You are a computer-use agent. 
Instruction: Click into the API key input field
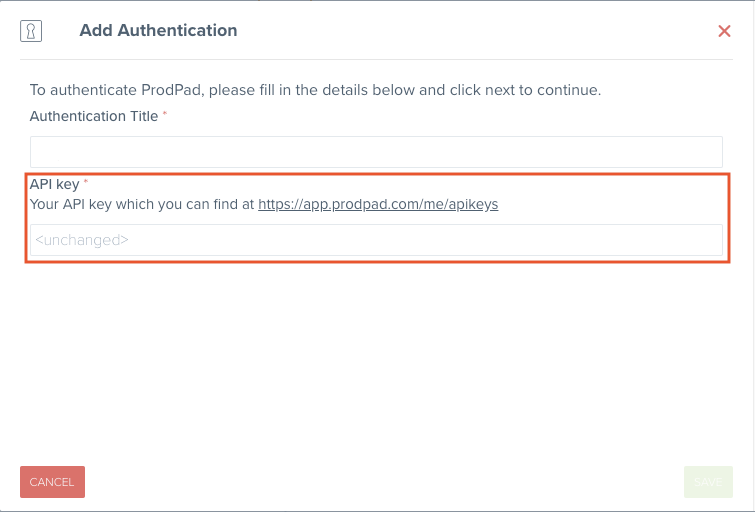click(x=376, y=240)
